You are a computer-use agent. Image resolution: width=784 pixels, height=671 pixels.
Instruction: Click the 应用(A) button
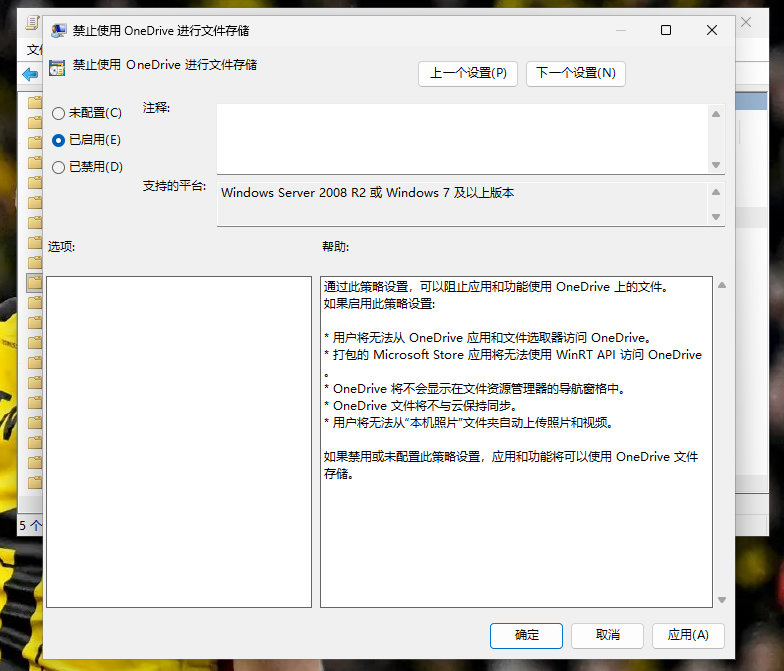click(x=688, y=636)
